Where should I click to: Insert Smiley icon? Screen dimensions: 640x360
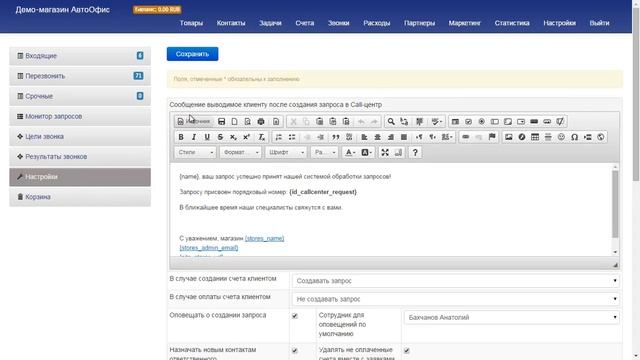tap(561, 137)
